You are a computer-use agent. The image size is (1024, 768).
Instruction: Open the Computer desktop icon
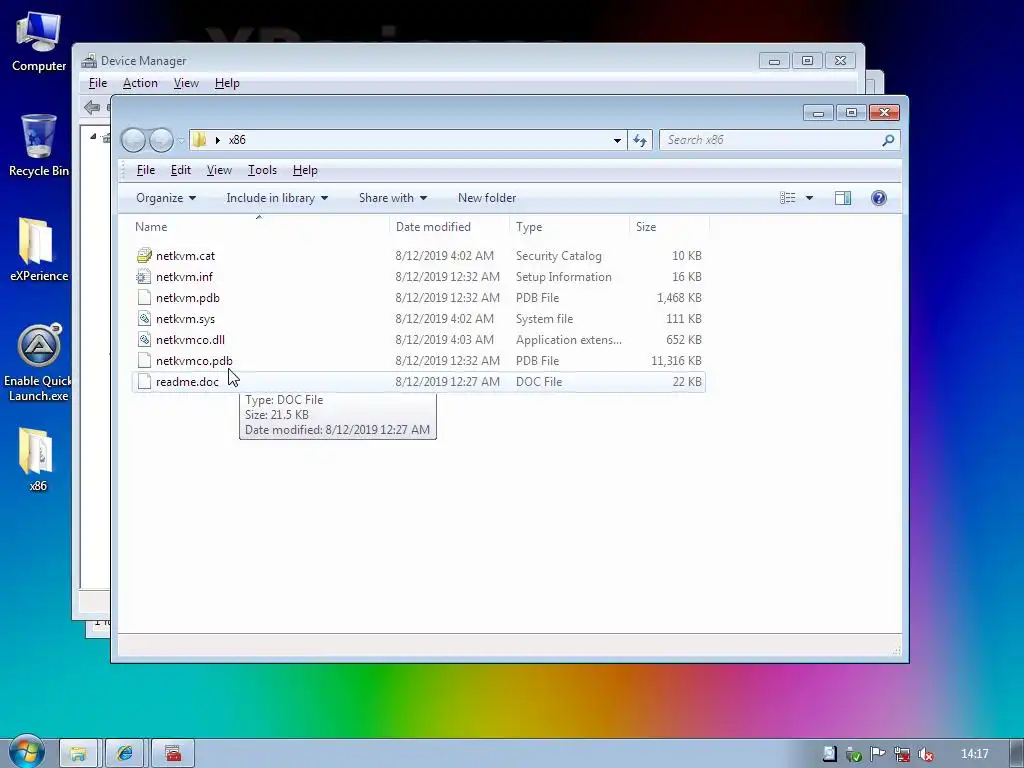click(39, 41)
